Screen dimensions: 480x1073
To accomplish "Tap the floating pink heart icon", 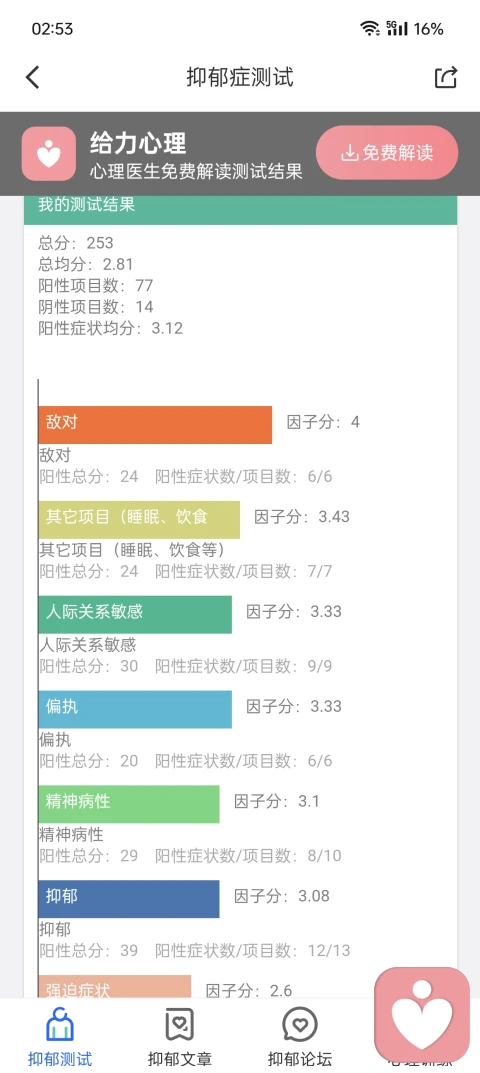I will point(422,1014).
